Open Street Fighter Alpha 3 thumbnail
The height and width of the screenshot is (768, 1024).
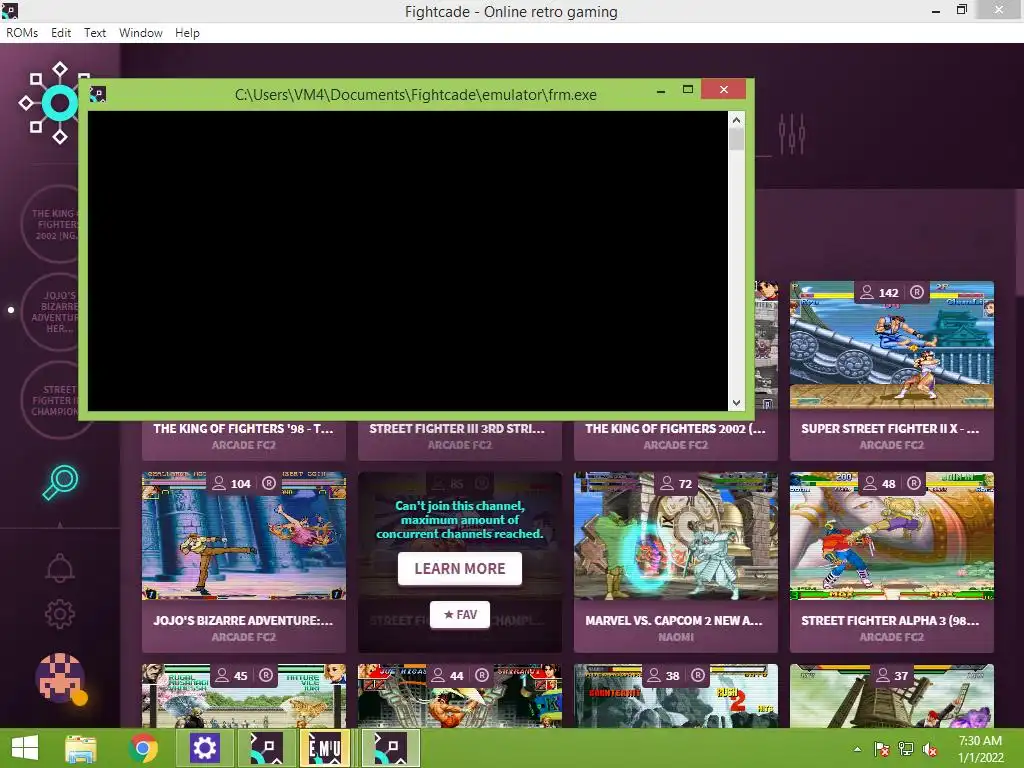(891, 536)
